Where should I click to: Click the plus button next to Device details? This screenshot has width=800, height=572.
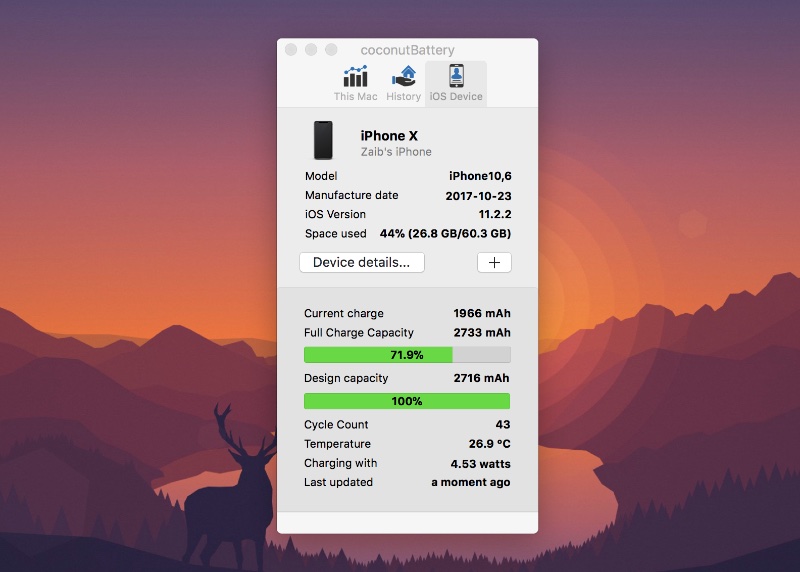(494, 262)
